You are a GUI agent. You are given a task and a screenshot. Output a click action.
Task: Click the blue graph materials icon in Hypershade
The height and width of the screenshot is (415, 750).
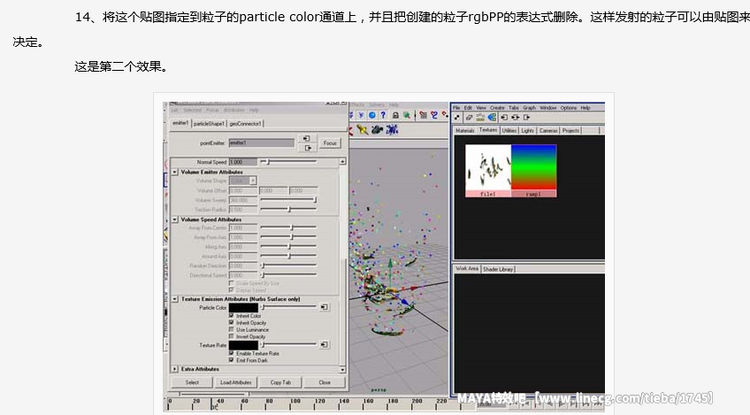[x=491, y=117]
